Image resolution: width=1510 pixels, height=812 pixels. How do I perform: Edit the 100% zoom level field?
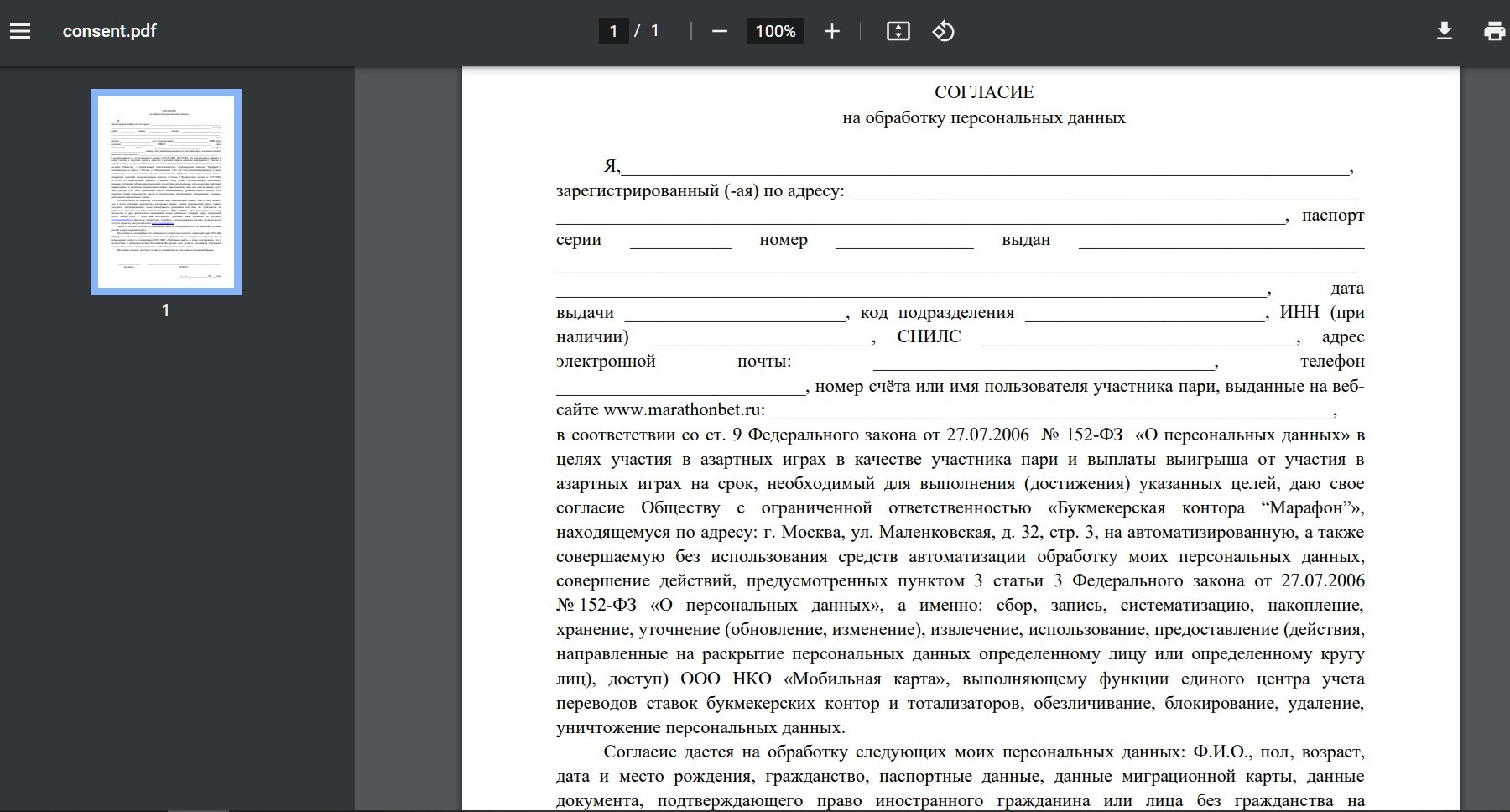775,31
